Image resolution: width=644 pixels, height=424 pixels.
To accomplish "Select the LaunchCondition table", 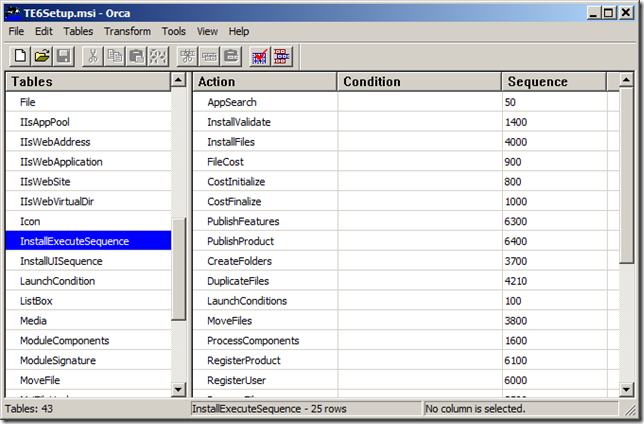I will click(x=88, y=281).
